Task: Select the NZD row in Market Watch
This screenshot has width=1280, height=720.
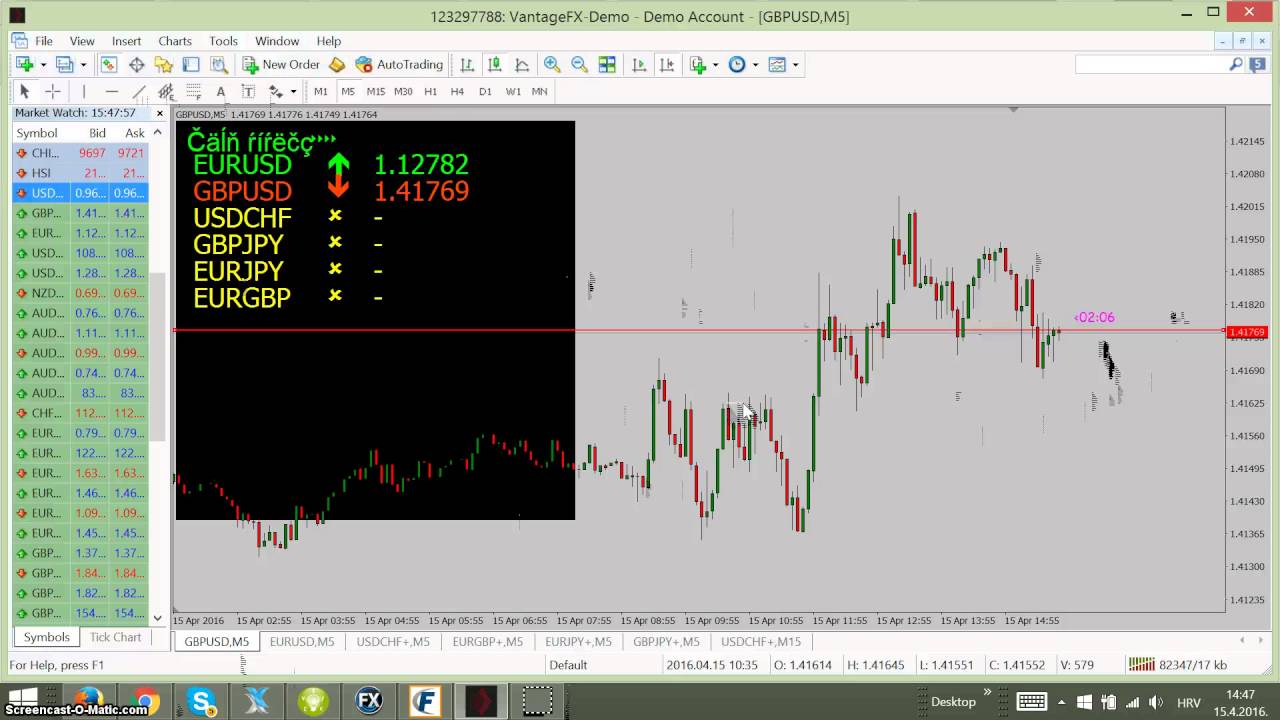Action: click(80, 293)
